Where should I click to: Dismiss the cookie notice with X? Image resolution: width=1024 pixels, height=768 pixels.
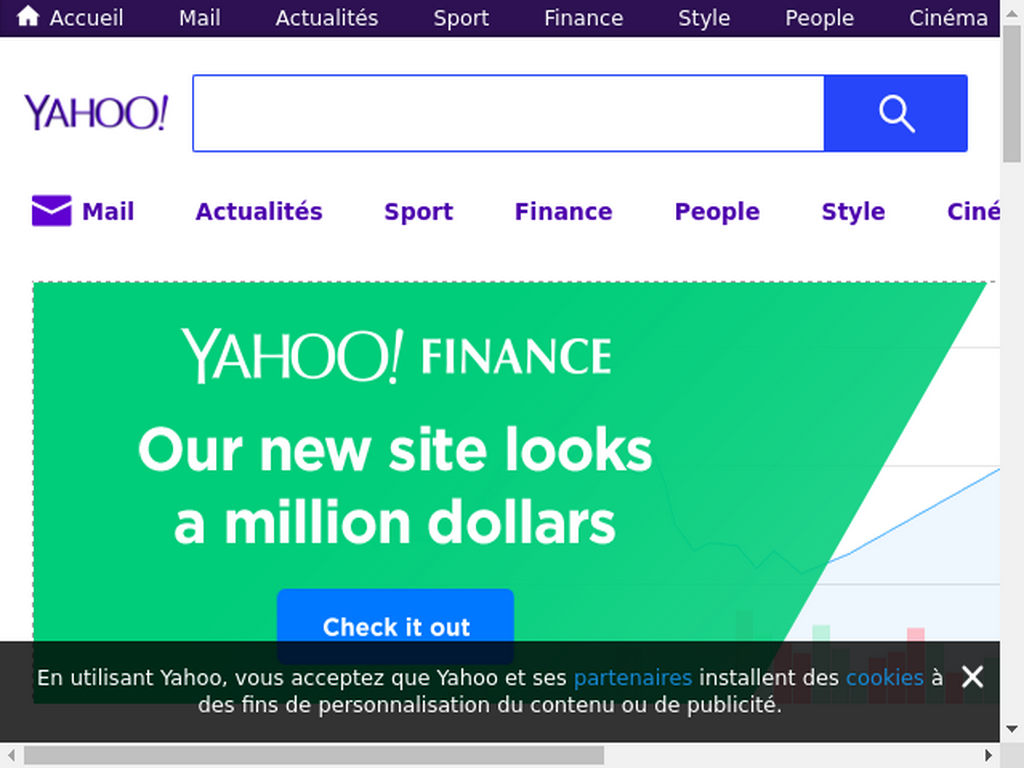972,677
